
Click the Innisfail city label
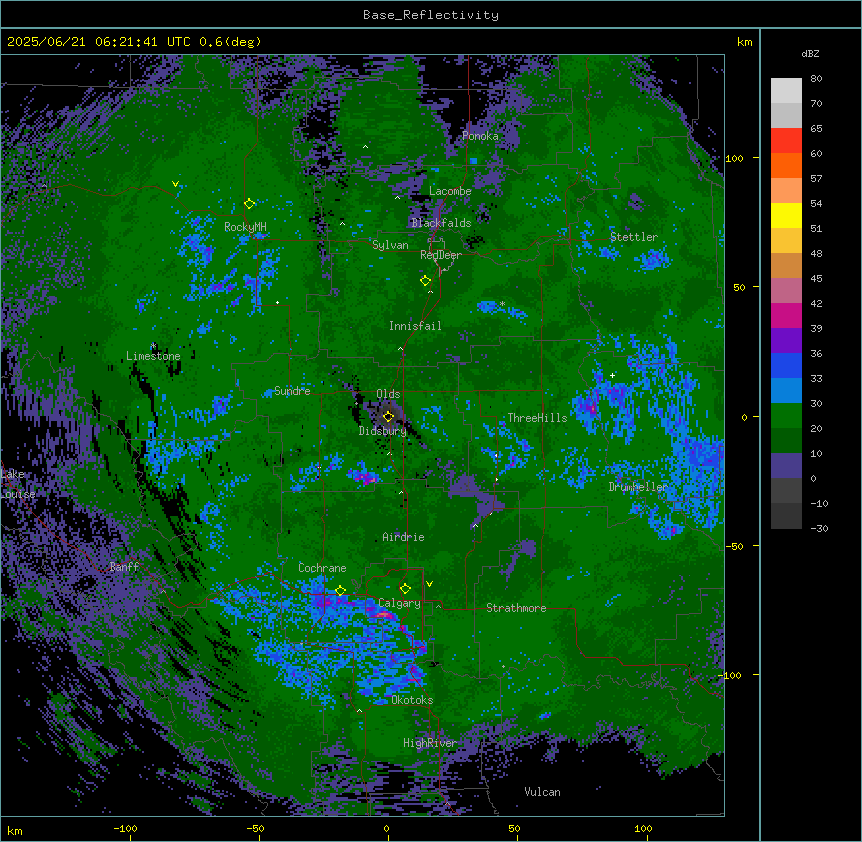415,326
